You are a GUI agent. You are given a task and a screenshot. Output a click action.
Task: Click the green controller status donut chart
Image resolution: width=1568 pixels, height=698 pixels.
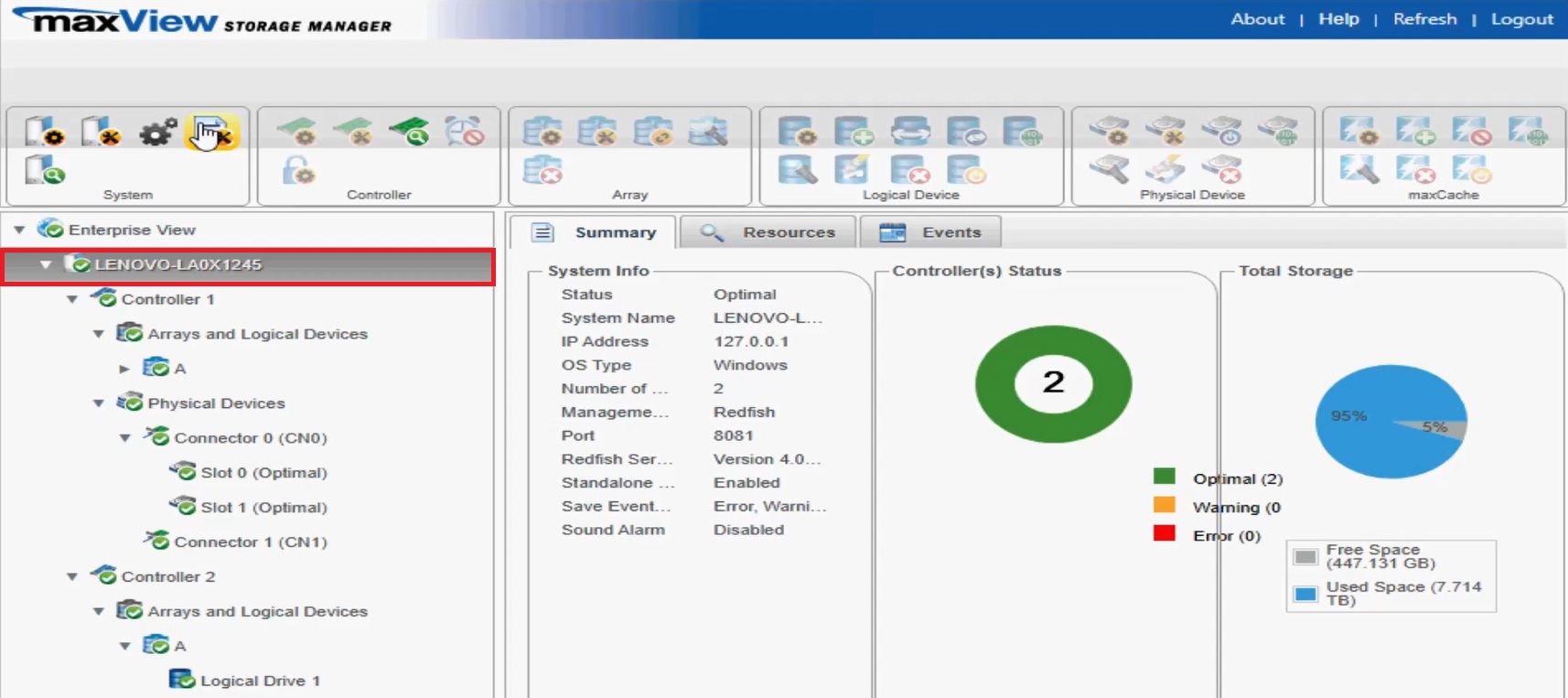pyautogui.click(x=1054, y=384)
